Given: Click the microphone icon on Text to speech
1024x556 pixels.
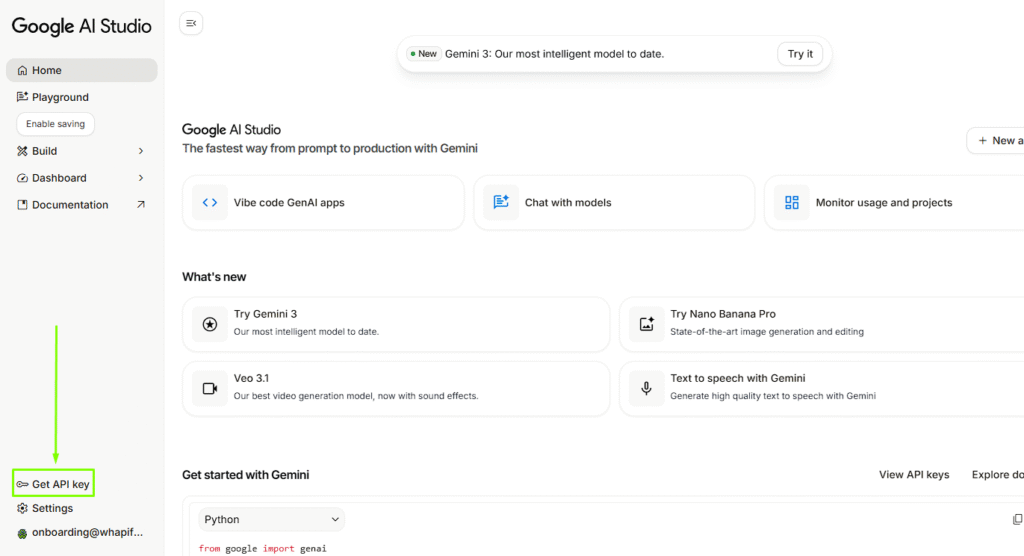Looking at the screenshot, I should click(647, 388).
